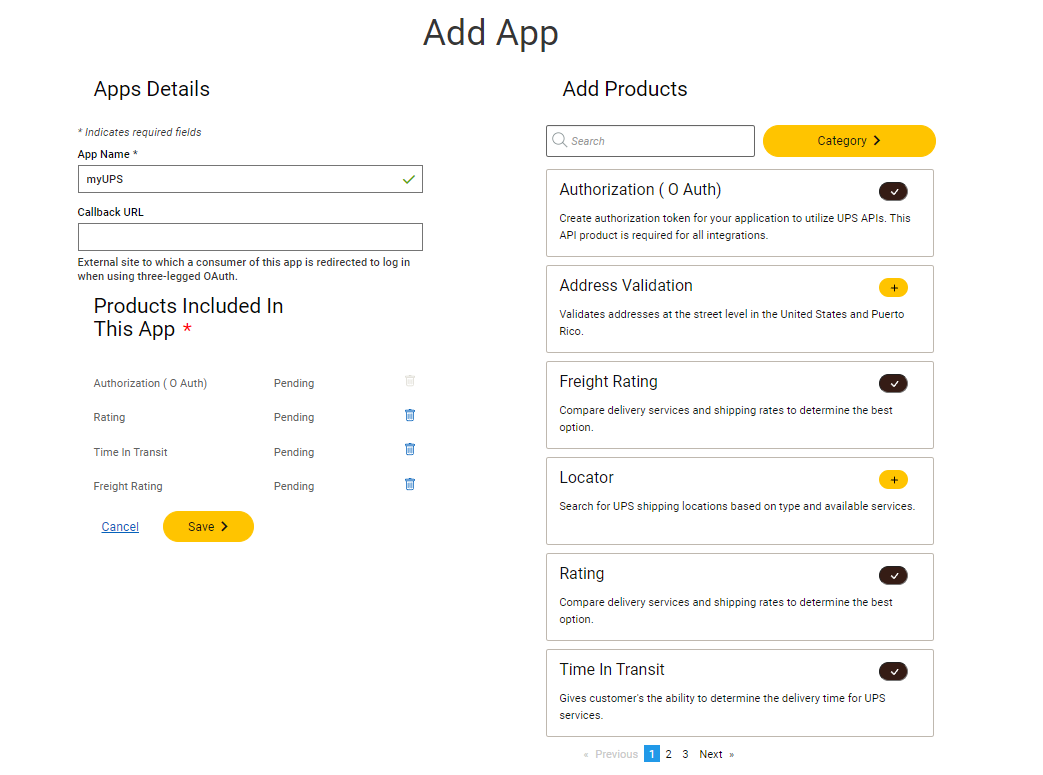The width and height of the screenshot is (1043, 775).
Task: Cancel adding the app
Action: coord(120,526)
